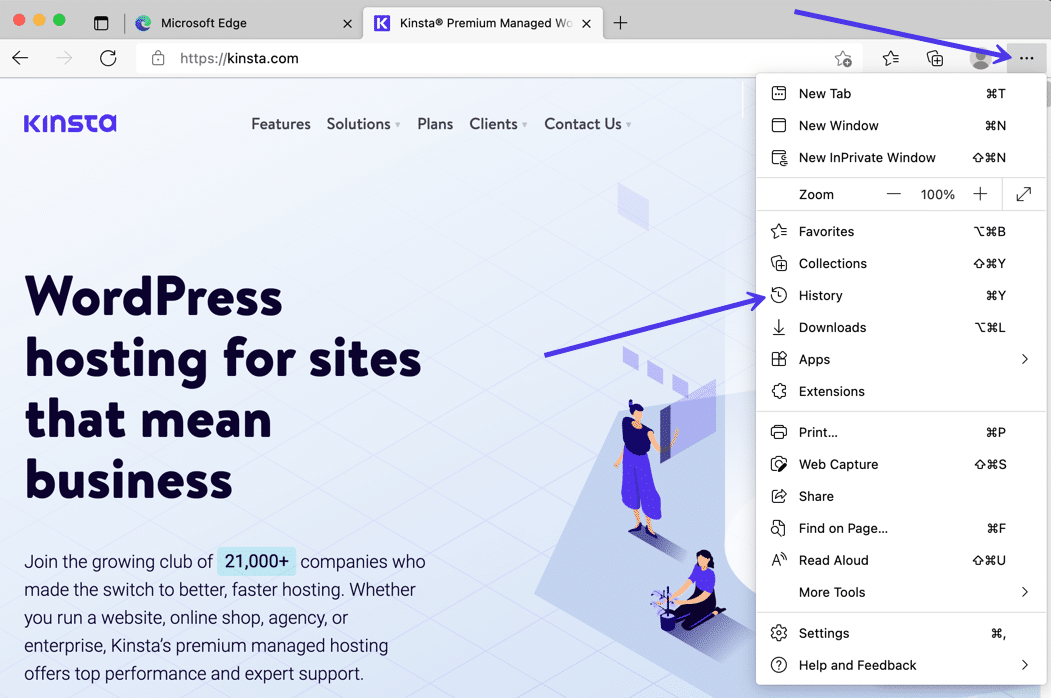The height and width of the screenshot is (698, 1051).
Task: Choose New InPrivate Window menu item
Action: 866,157
